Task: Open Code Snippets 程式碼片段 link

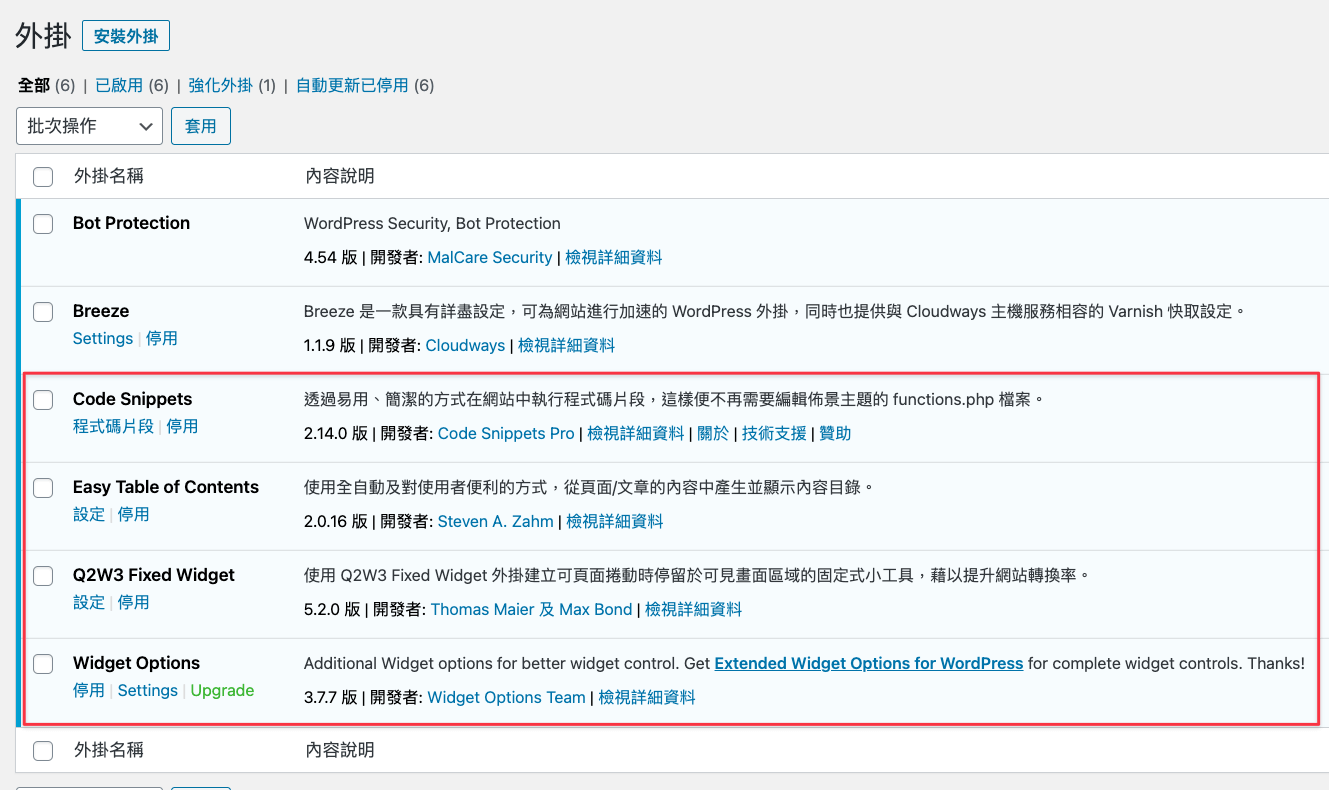Action: pos(113,426)
